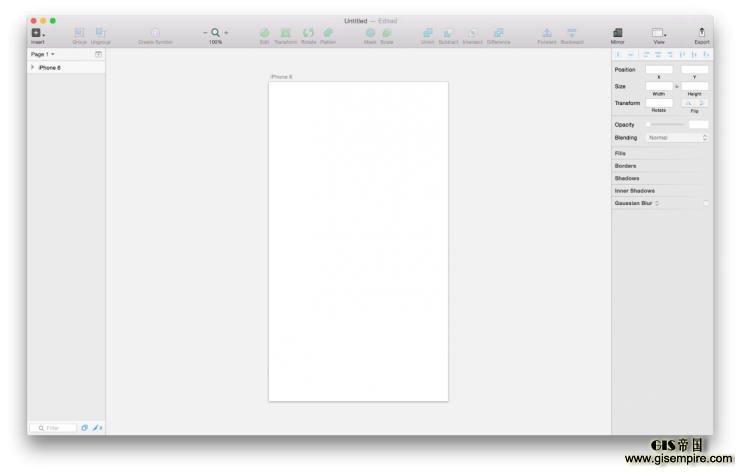Click the Shadows section header

[627, 178]
